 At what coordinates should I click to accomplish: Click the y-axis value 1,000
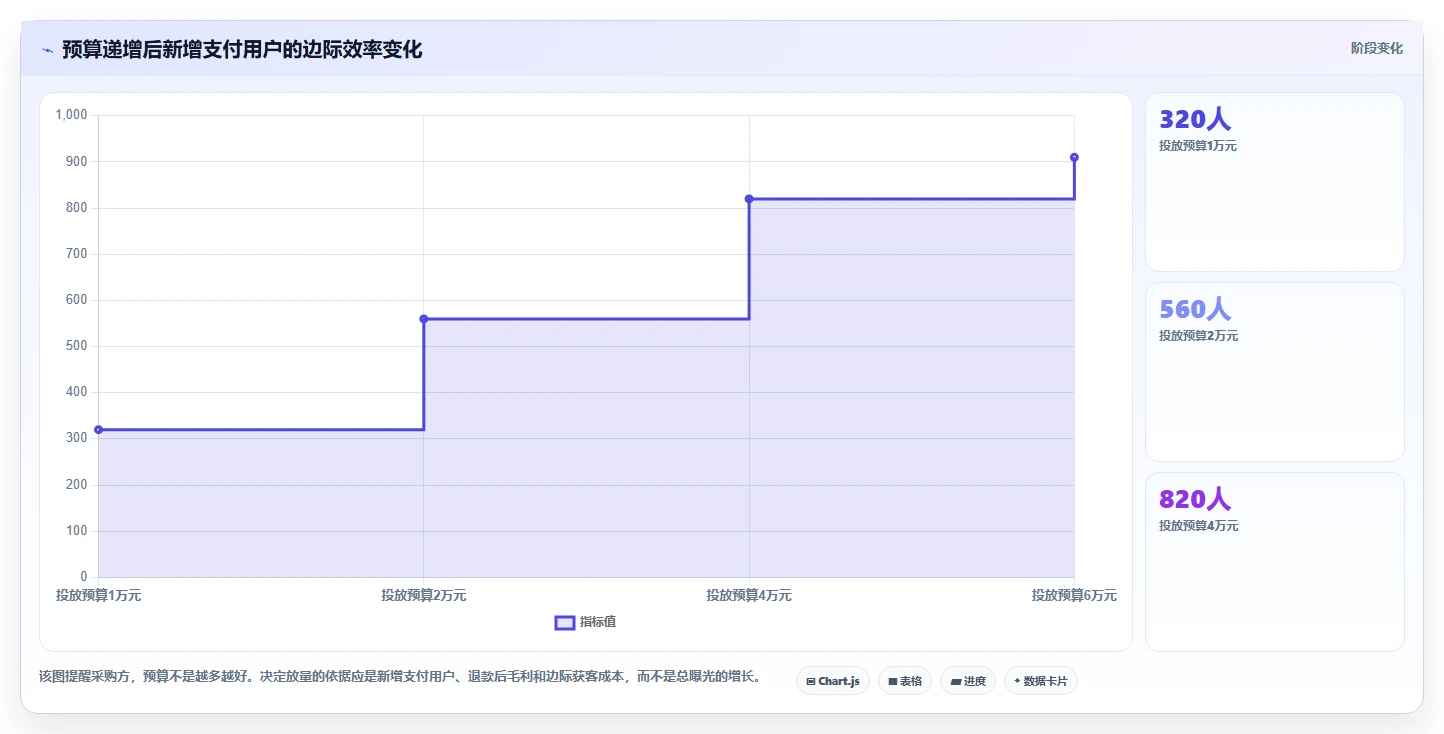tap(72, 115)
